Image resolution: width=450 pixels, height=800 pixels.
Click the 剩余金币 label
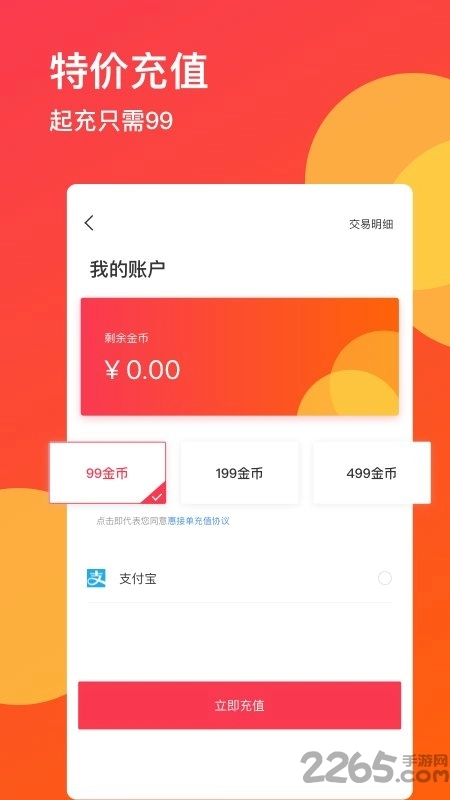pos(127,338)
